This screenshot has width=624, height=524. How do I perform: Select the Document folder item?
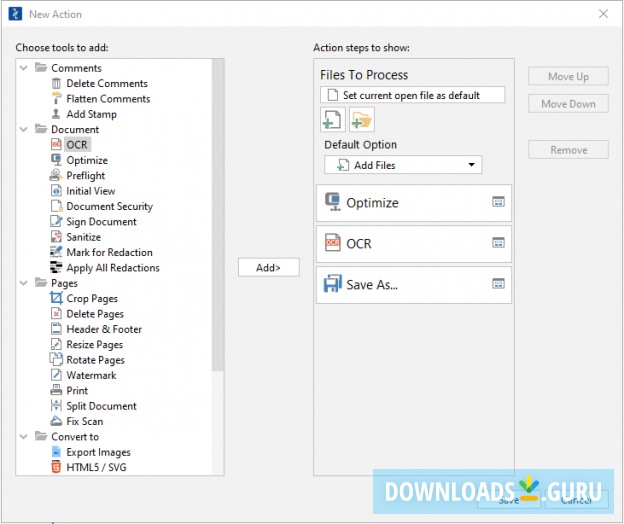pos(67,129)
